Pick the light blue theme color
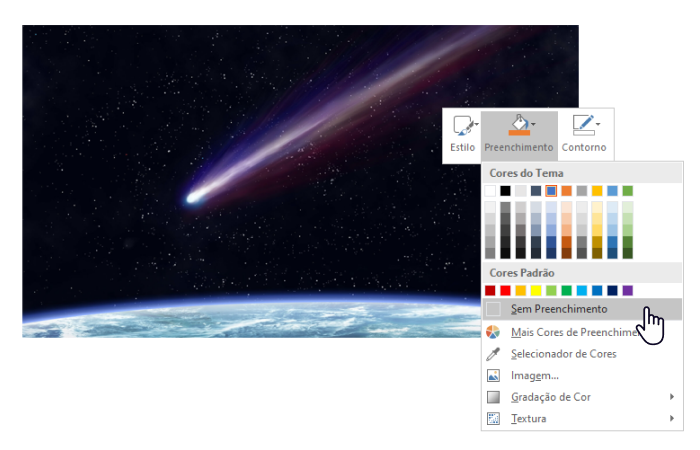700x450 pixels. click(x=612, y=191)
